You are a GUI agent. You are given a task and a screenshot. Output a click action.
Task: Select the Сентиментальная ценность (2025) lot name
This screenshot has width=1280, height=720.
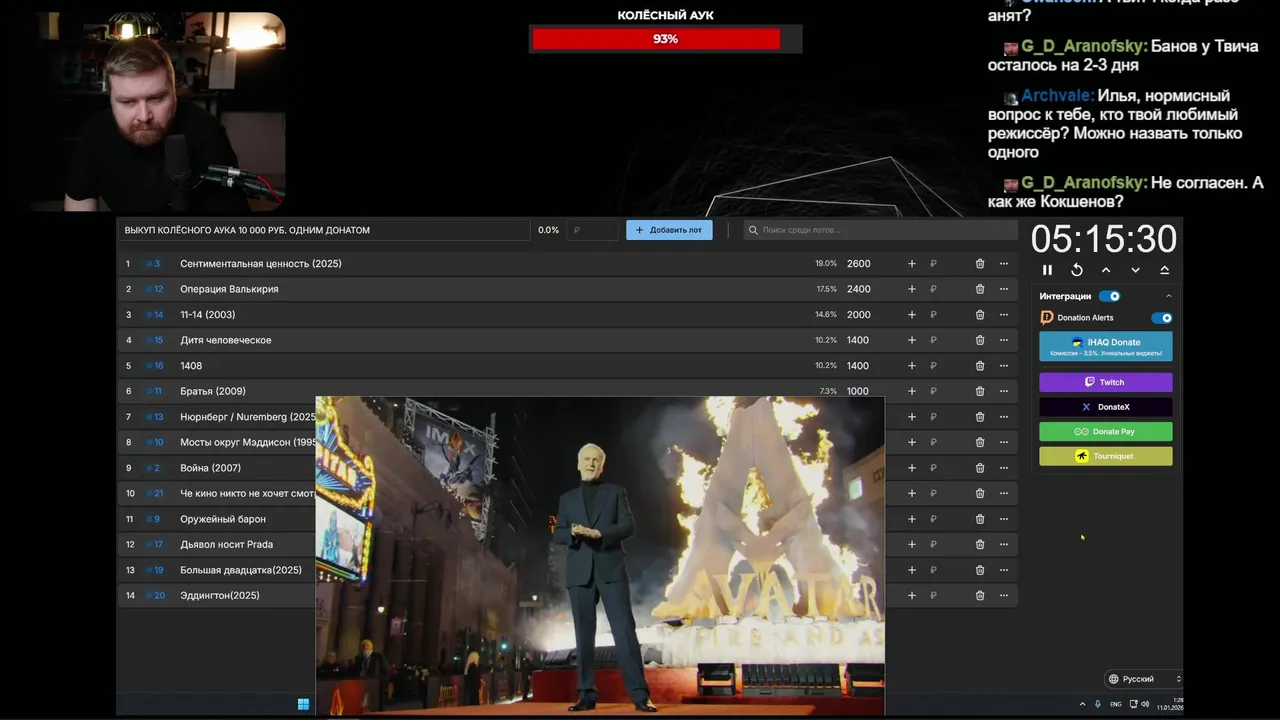tap(261, 264)
